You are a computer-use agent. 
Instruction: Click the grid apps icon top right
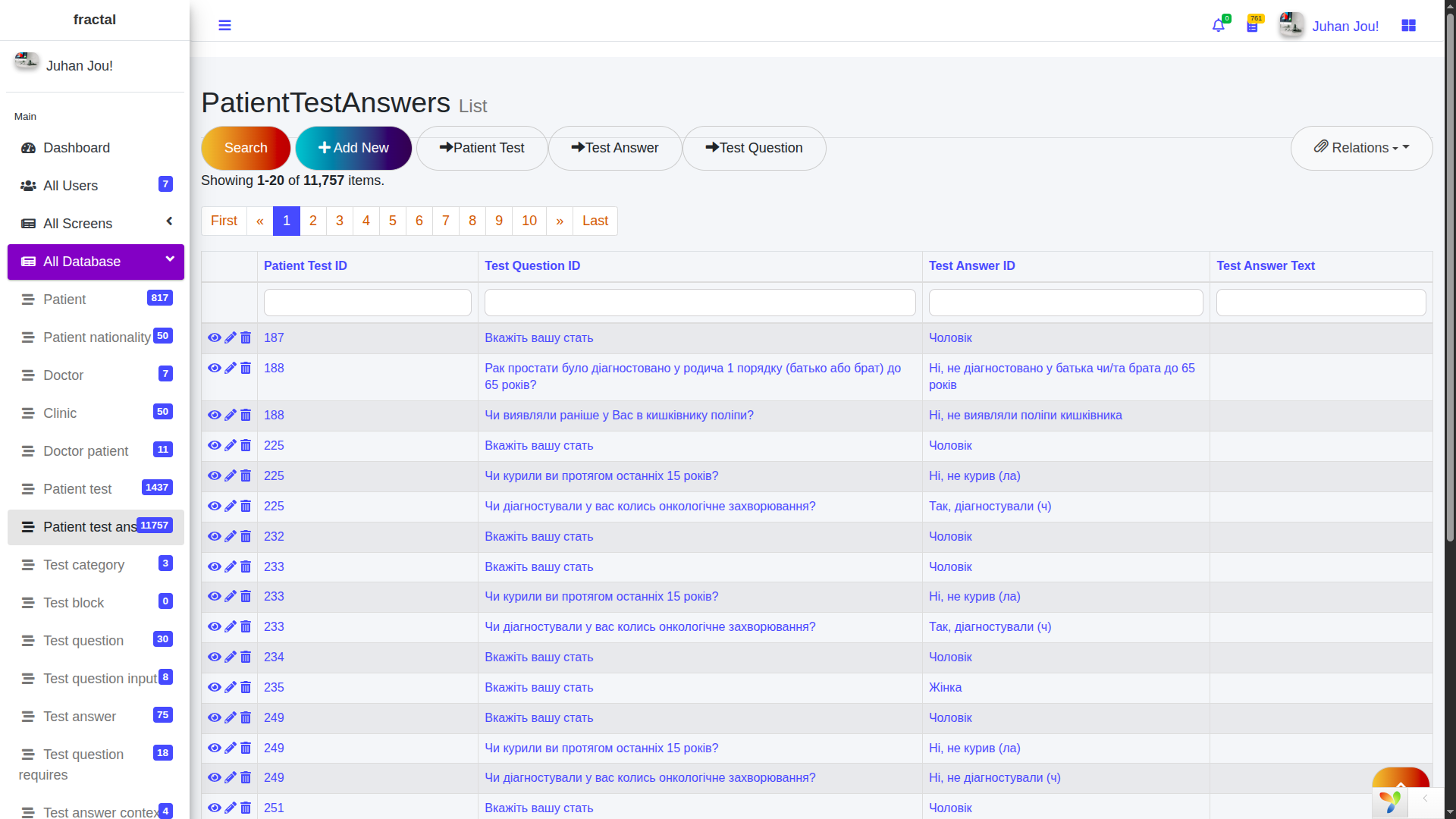pos(1408,26)
